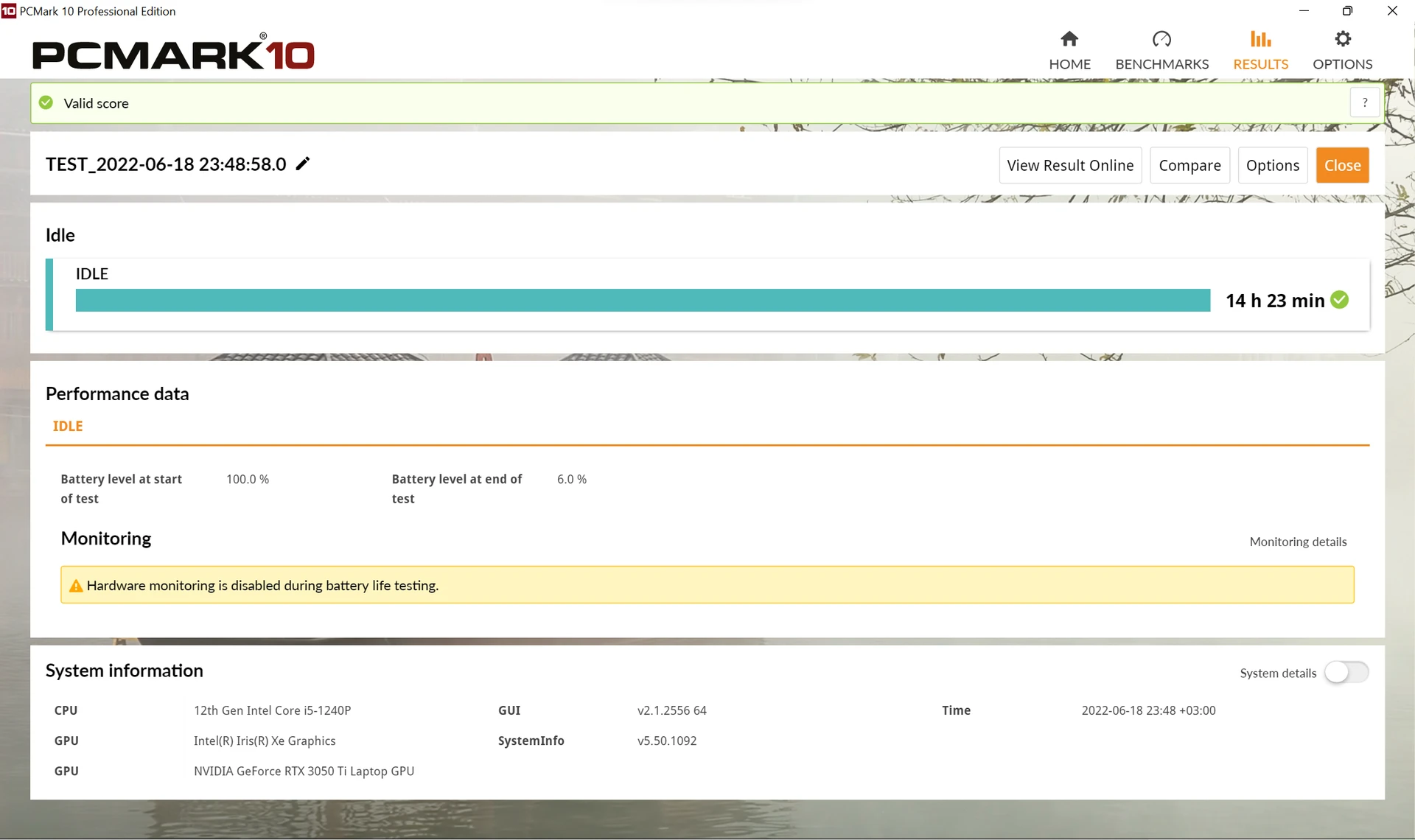Click View Result Online button
The image size is (1415, 840).
(x=1070, y=165)
